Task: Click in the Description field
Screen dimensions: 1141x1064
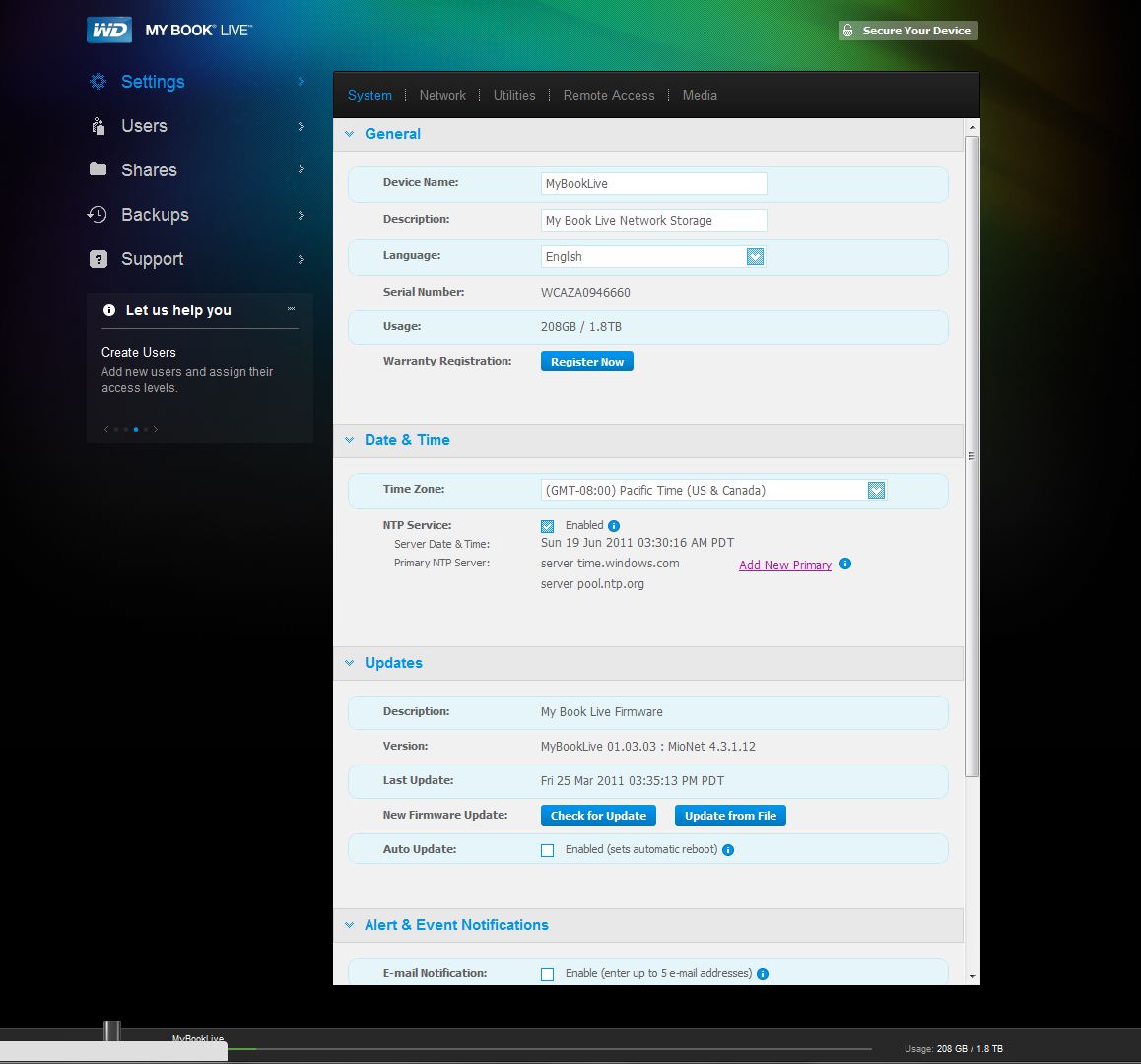Action: (x=653, y=221)
